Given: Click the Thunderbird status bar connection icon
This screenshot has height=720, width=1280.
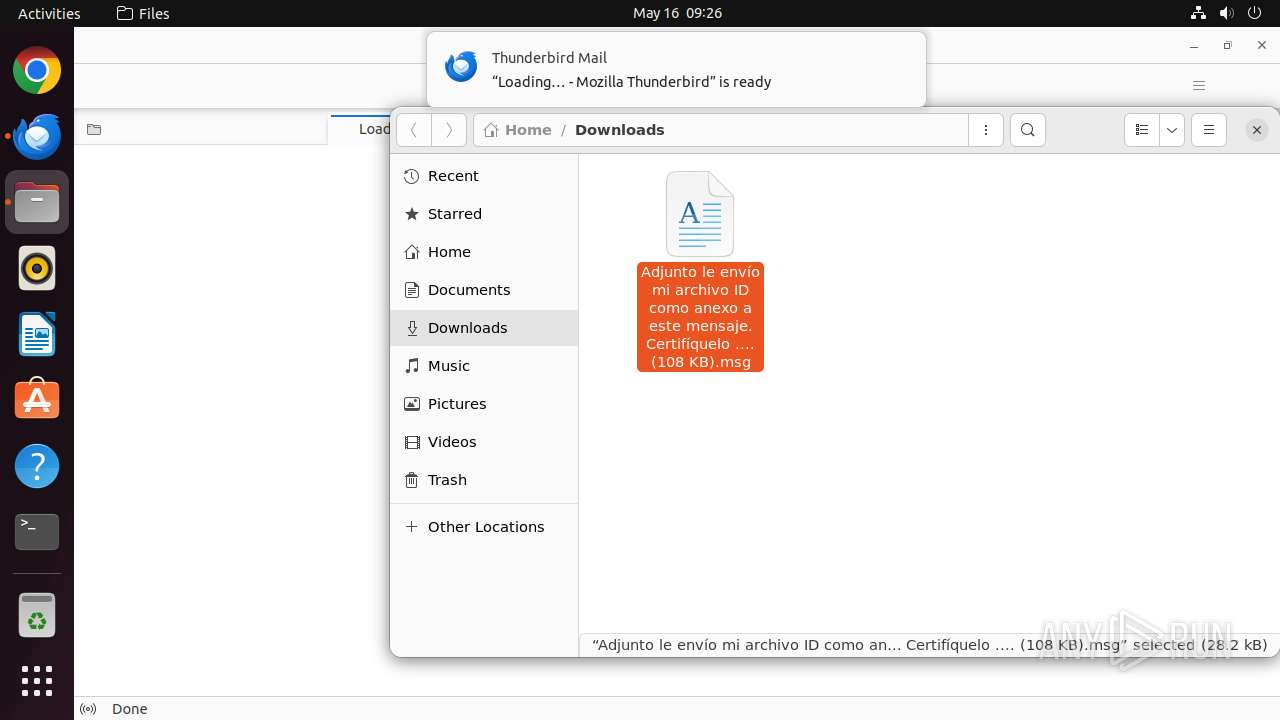Looking at the screenshot, I should [88, 709].
